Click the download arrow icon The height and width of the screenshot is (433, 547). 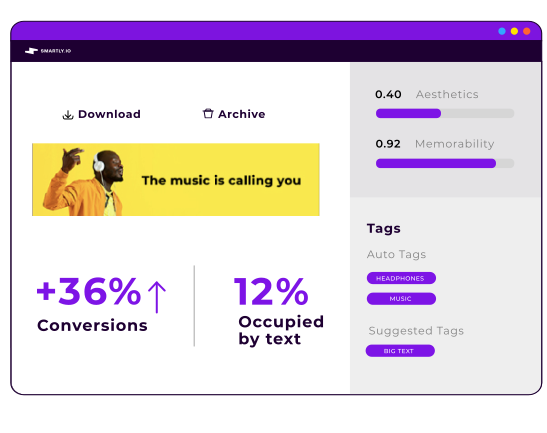(x=68, y=115)
